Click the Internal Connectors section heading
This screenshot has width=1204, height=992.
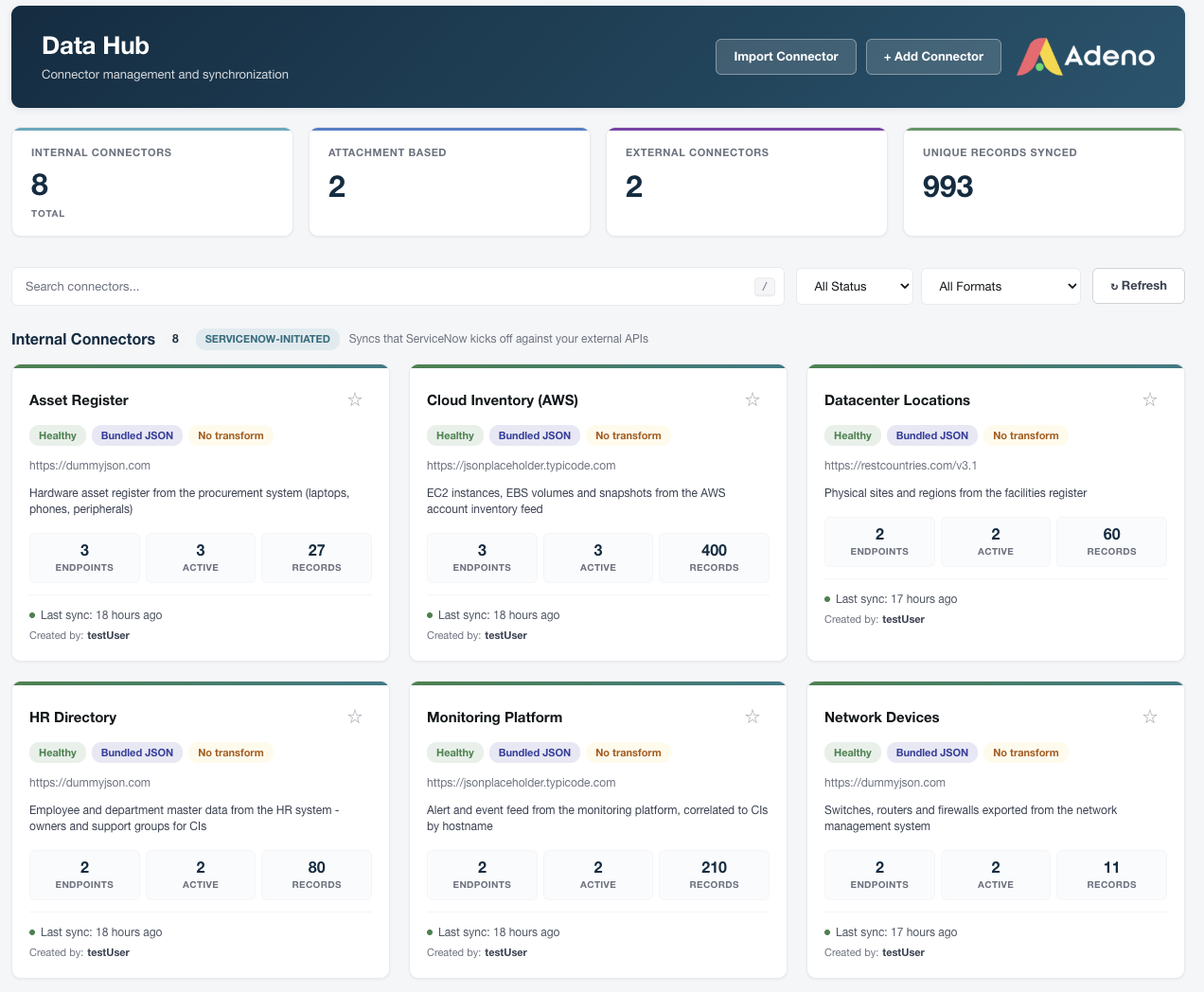83,339
